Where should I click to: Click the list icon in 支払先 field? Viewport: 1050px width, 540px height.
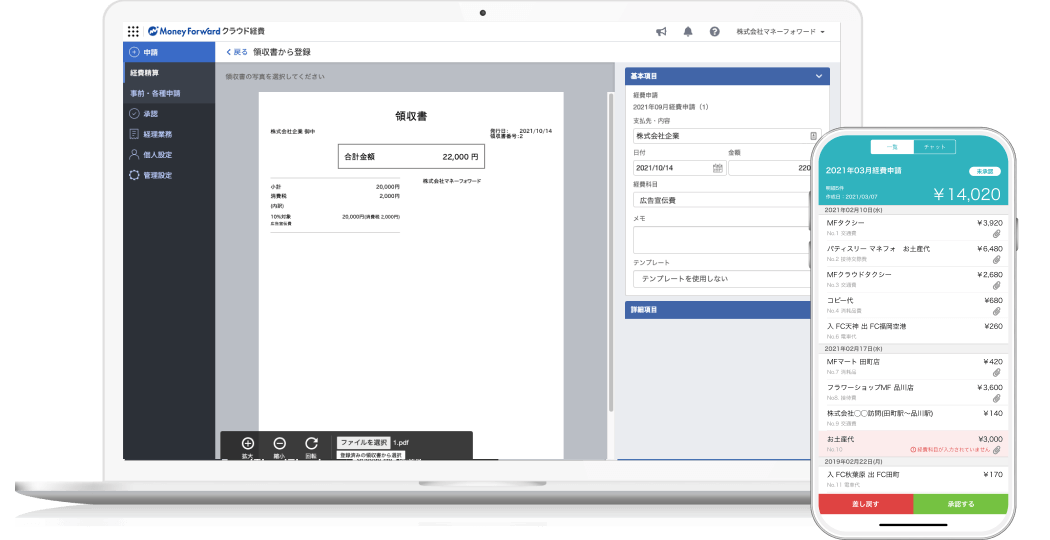pyautogui.click(x=814, y=136)
